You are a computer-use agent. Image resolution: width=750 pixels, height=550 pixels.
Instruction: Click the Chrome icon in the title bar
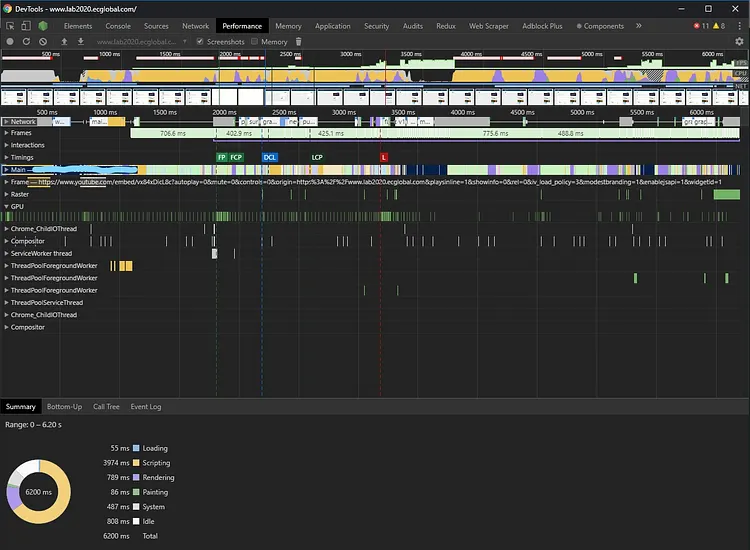point(7,9)
